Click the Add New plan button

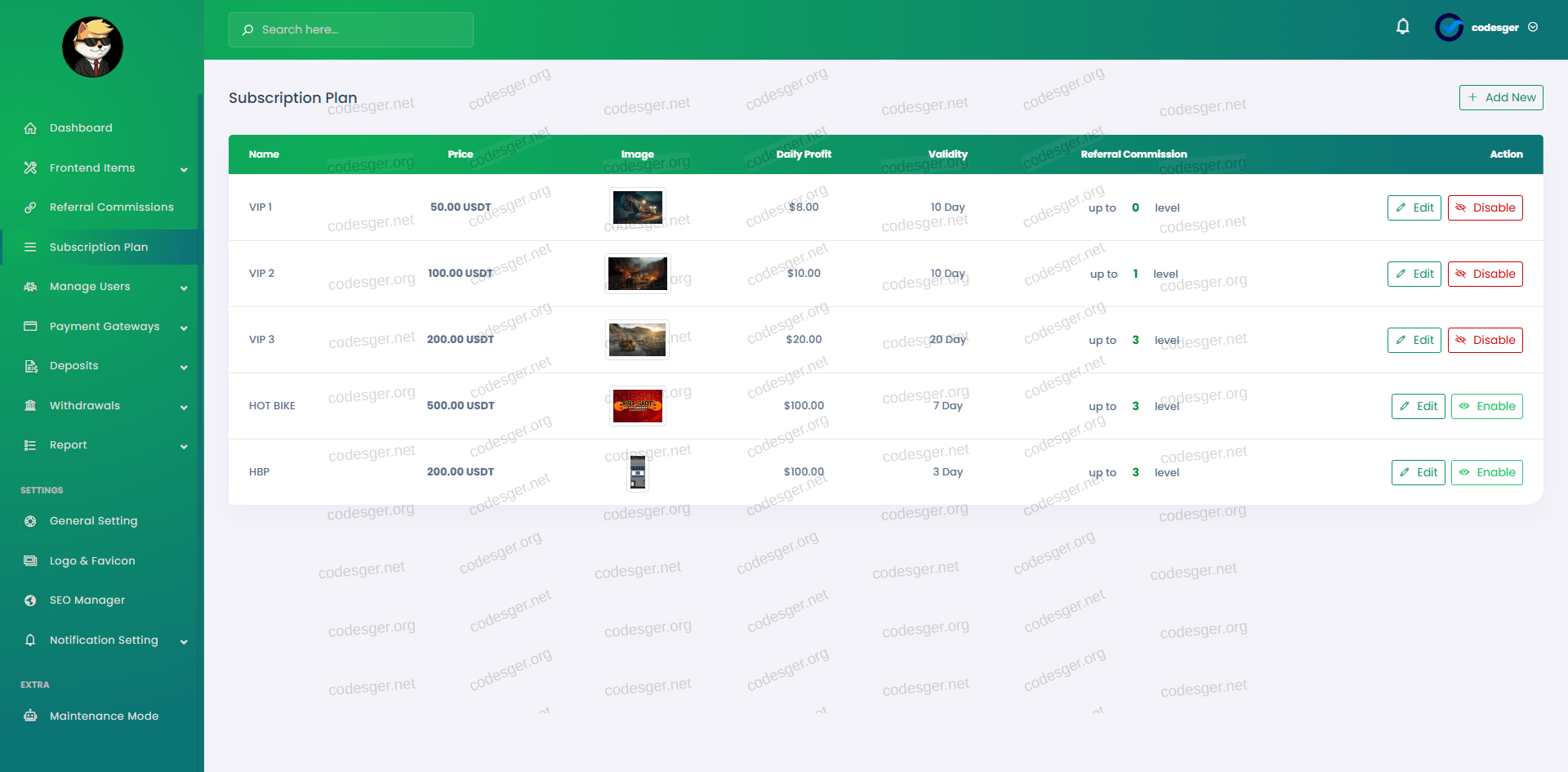tap(1501, 97)
